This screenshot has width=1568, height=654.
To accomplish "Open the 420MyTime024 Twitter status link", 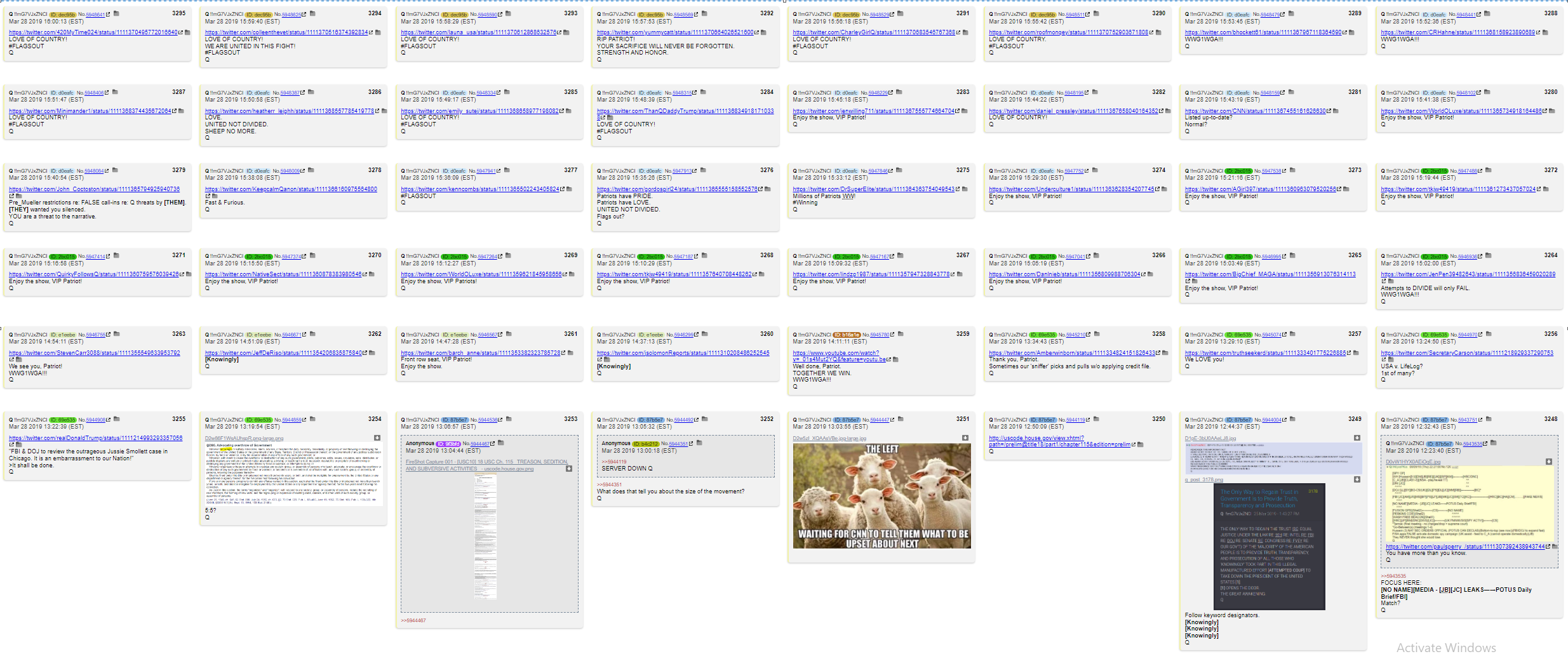I will point(93,32).
